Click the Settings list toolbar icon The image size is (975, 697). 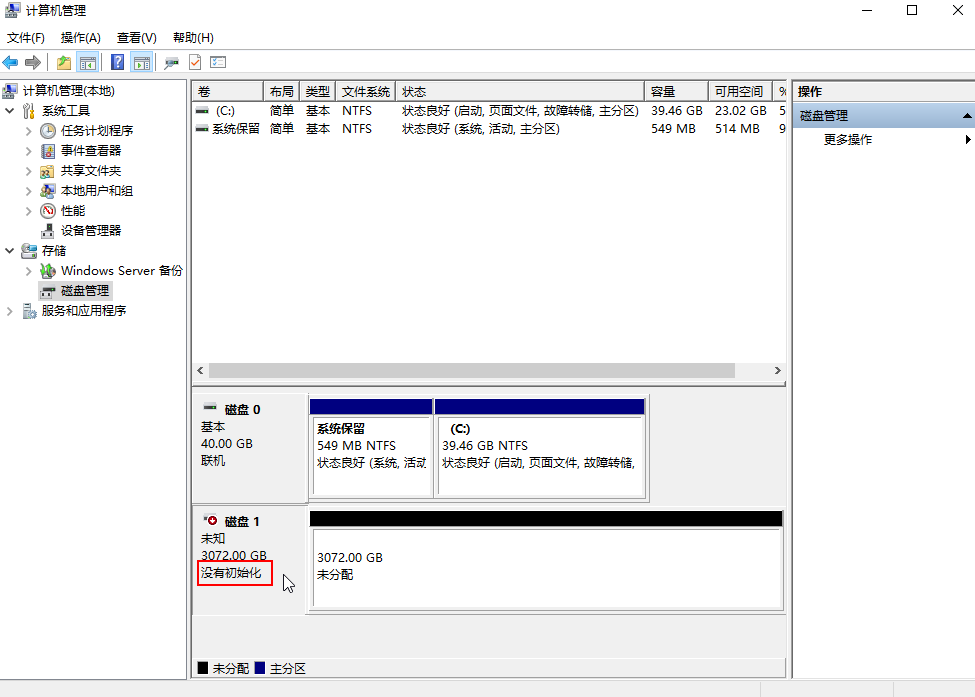218,62
